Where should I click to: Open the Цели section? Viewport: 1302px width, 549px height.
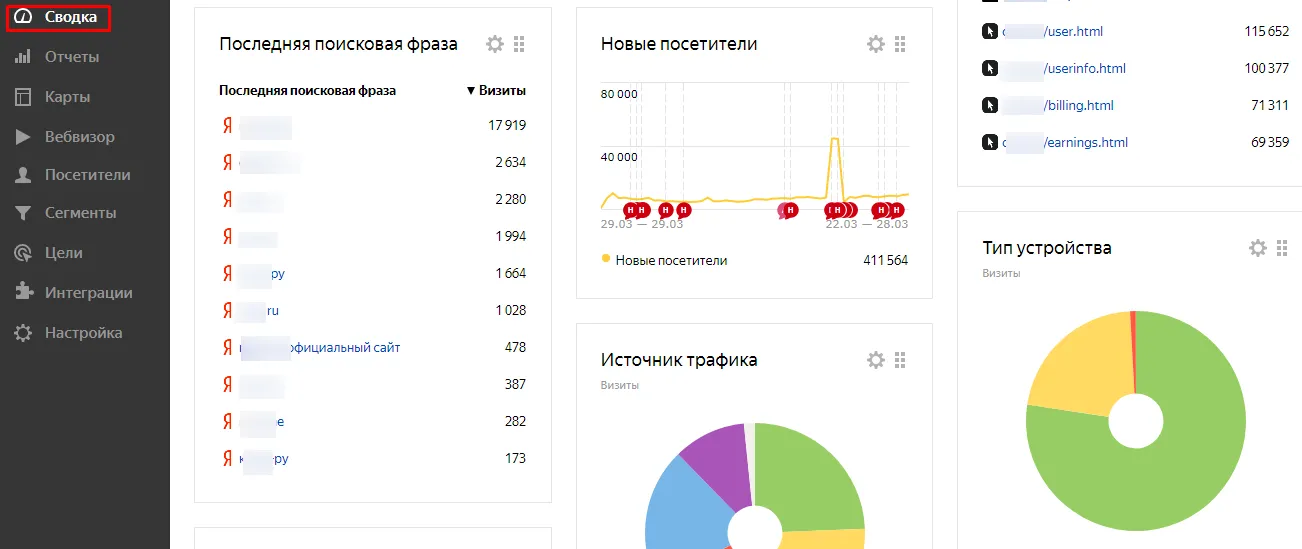click(64, 253)
